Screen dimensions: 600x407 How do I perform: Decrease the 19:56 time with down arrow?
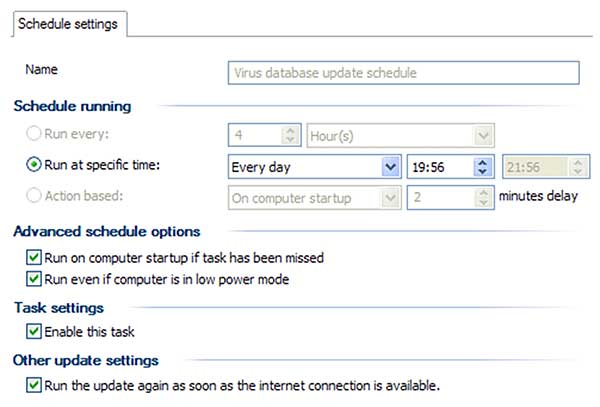click(482, 171)
